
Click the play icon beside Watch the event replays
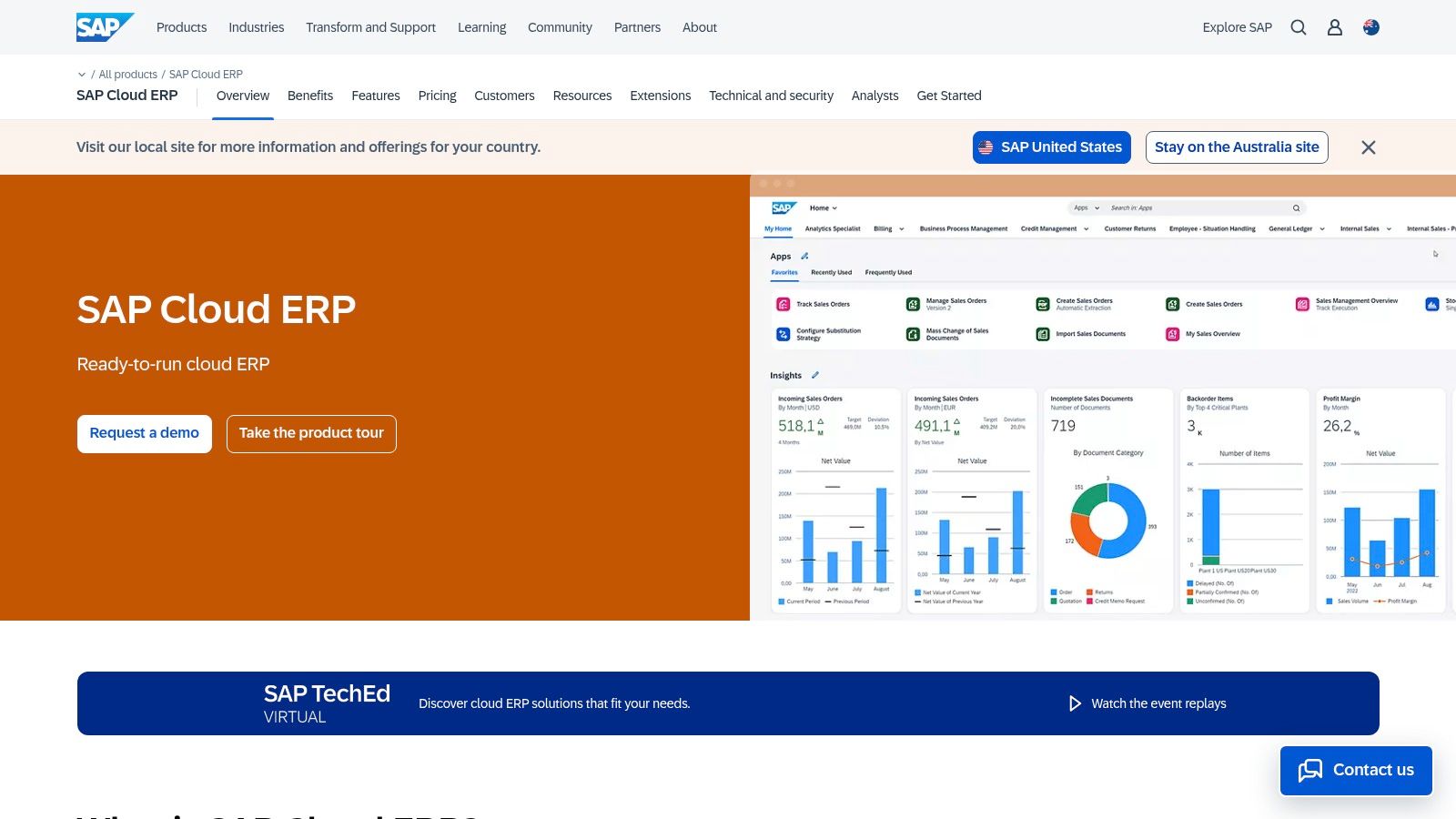tap(1075, 703)
